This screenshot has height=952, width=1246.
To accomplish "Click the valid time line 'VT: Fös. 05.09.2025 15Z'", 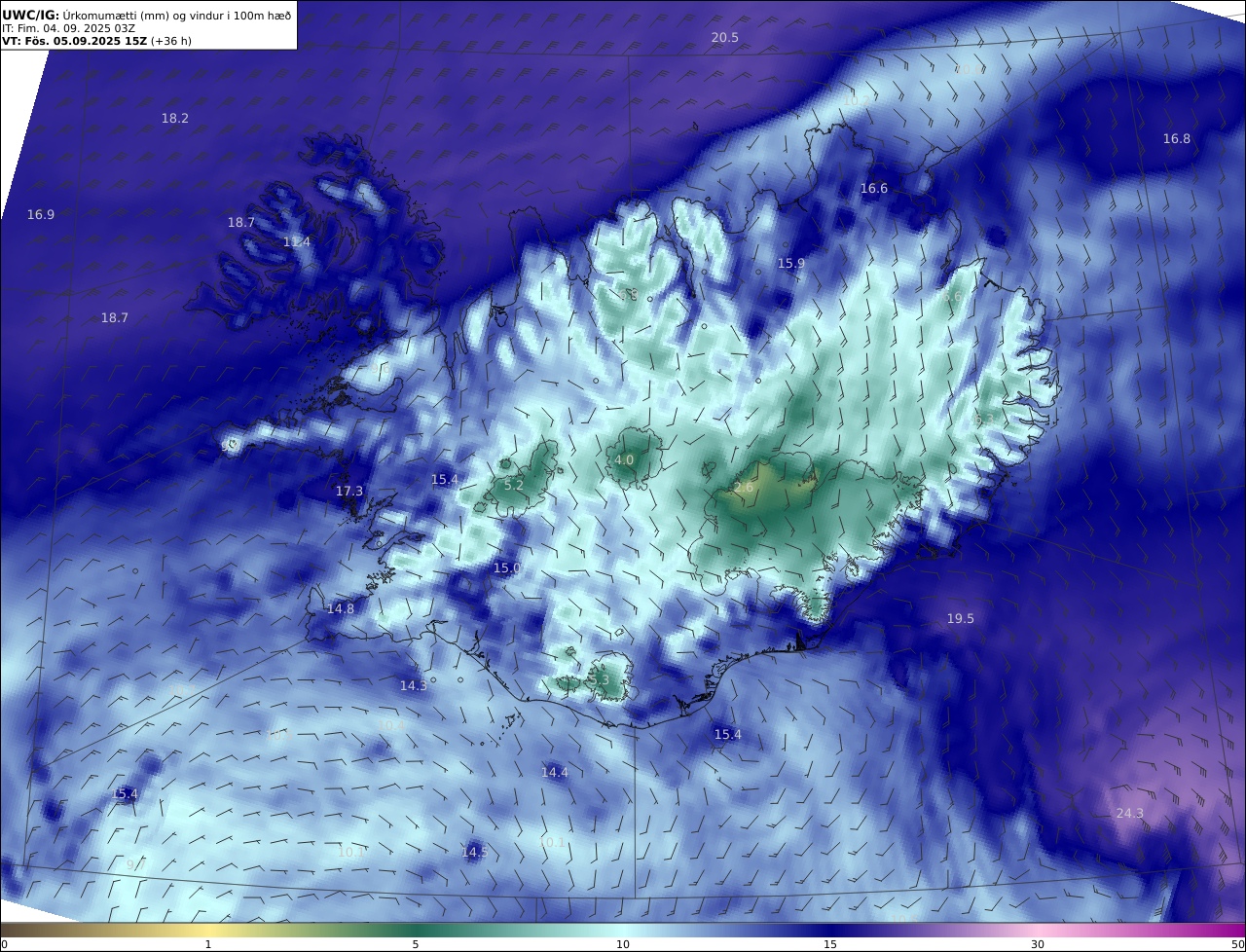I will [x=73, y=41].
